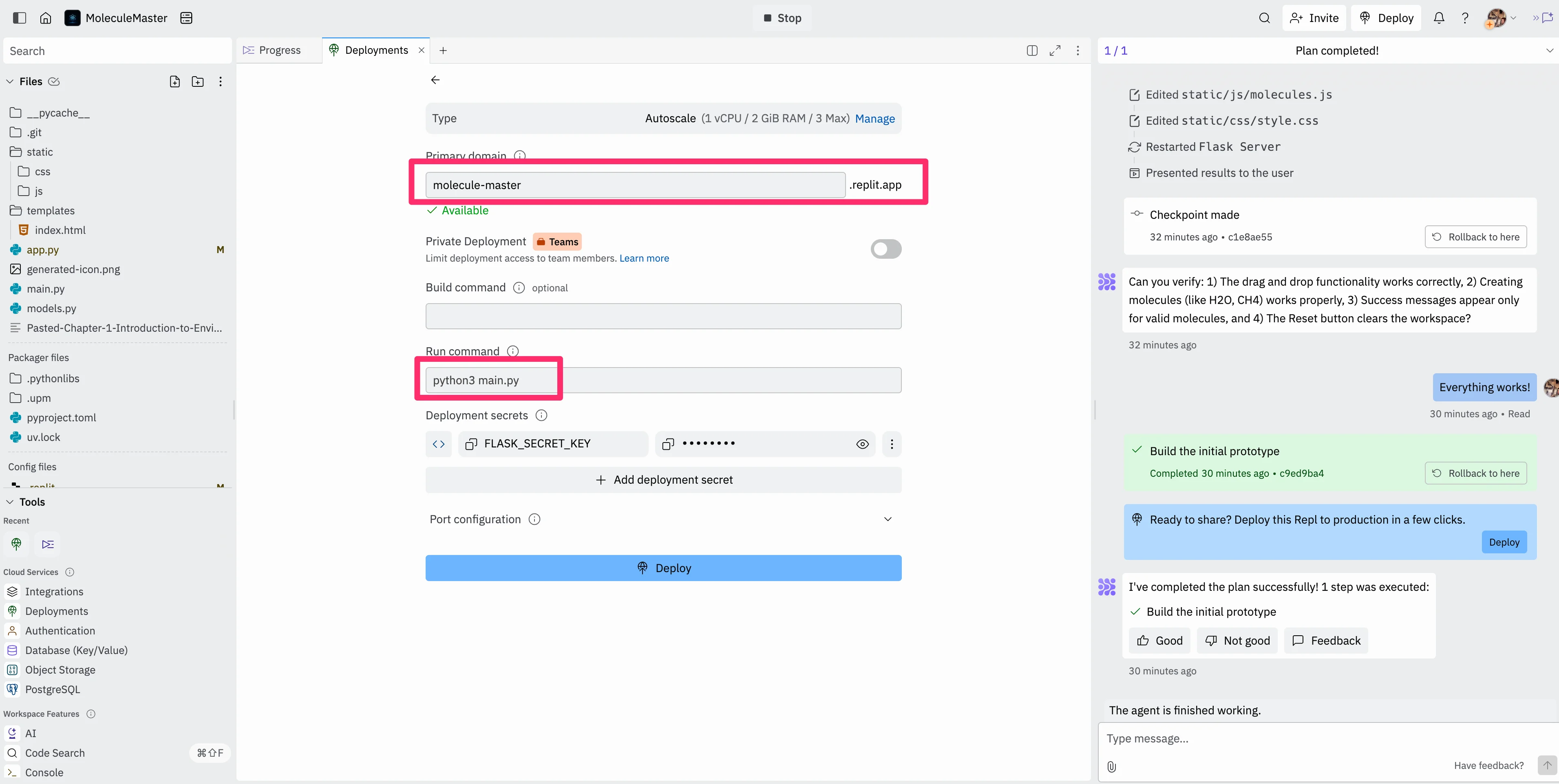Click the back arrow in Deployments
Viewport: 1559px width, 784px height.
pos(435,80)
